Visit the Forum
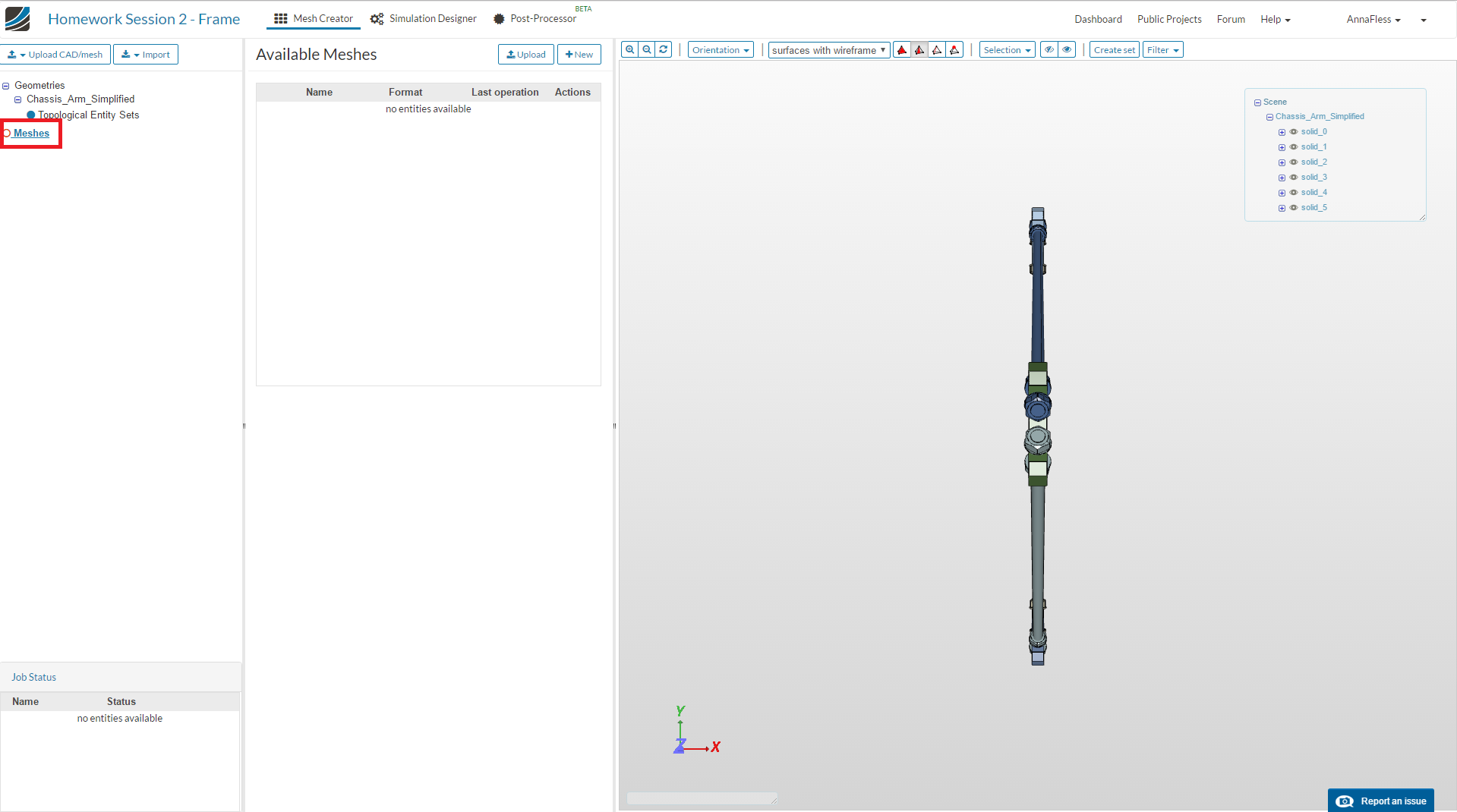The width and height of the screenshot is (1457, 812). point(1231,20)
